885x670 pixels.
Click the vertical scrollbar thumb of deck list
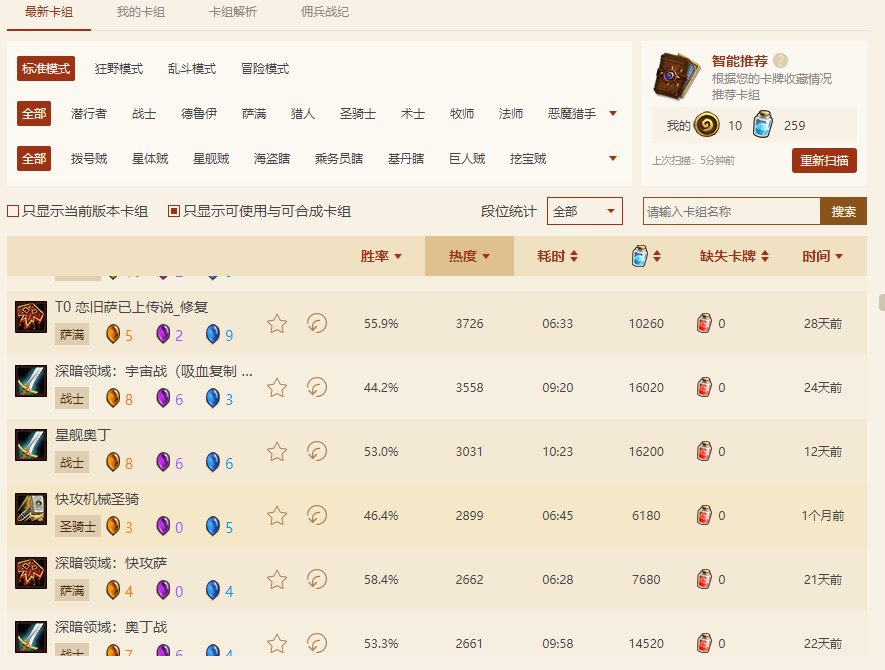(881, 303)
